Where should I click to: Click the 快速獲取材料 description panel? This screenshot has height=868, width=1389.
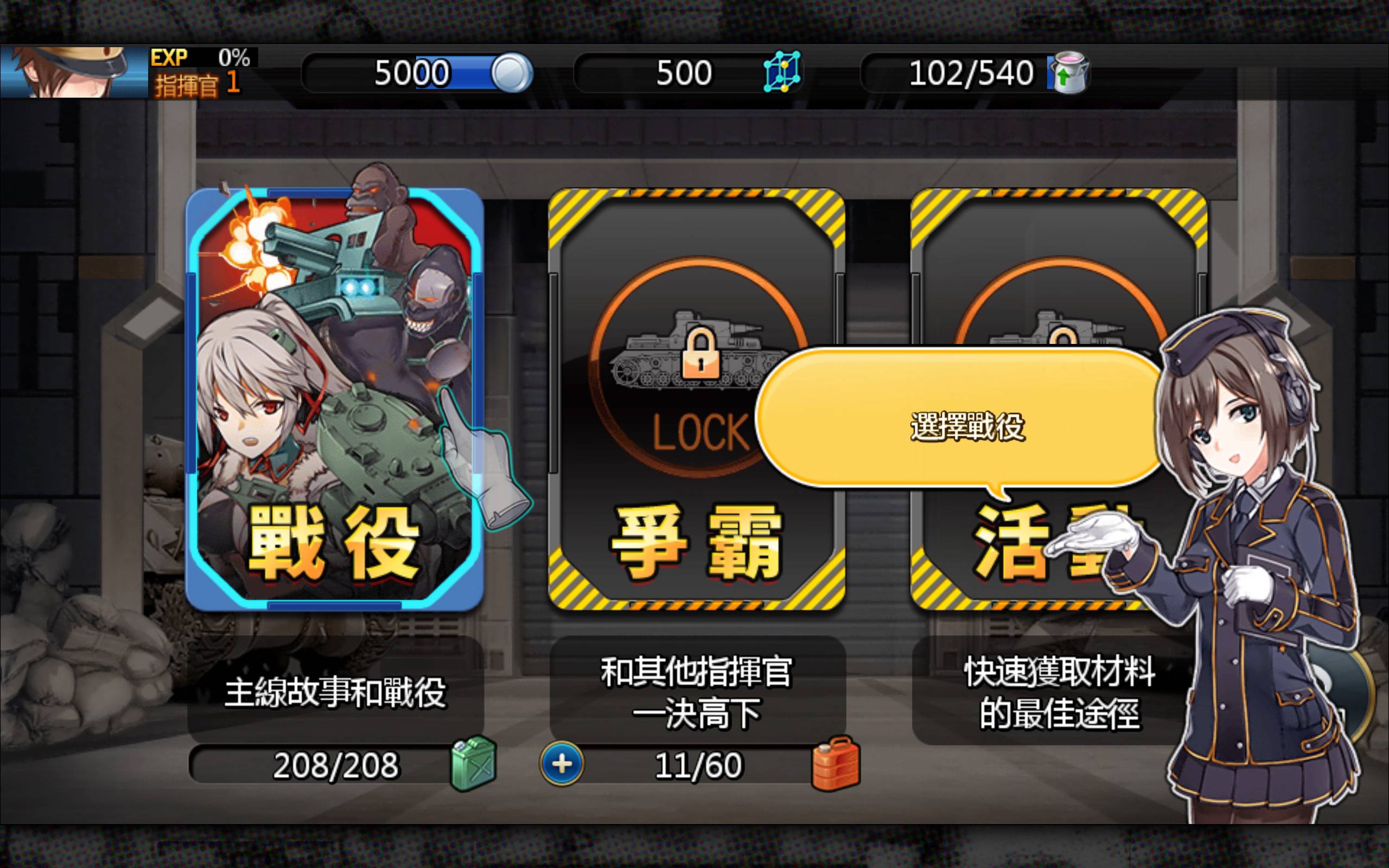click(1046, 691)
